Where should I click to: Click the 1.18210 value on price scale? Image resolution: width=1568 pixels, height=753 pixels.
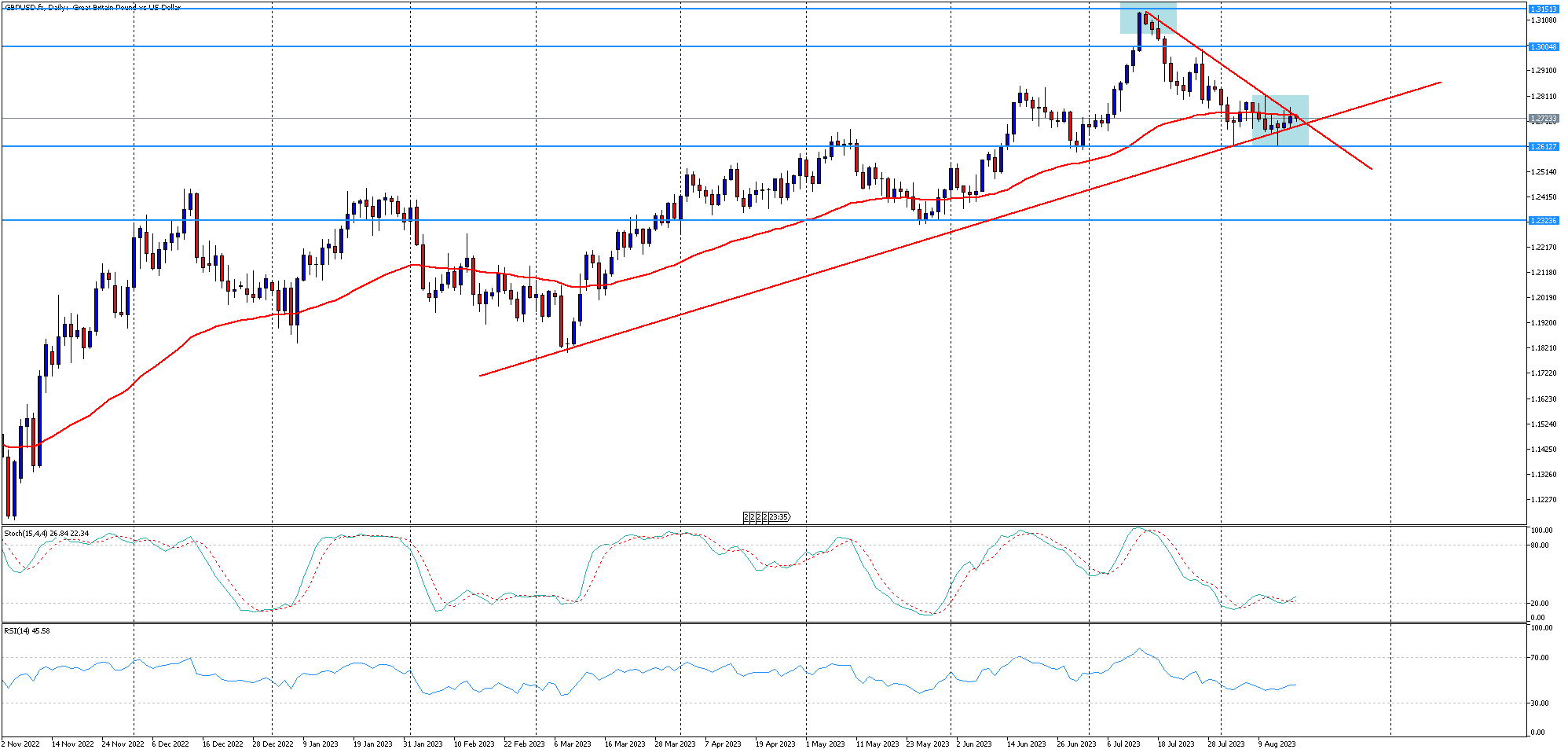(x=1543, y=348)
